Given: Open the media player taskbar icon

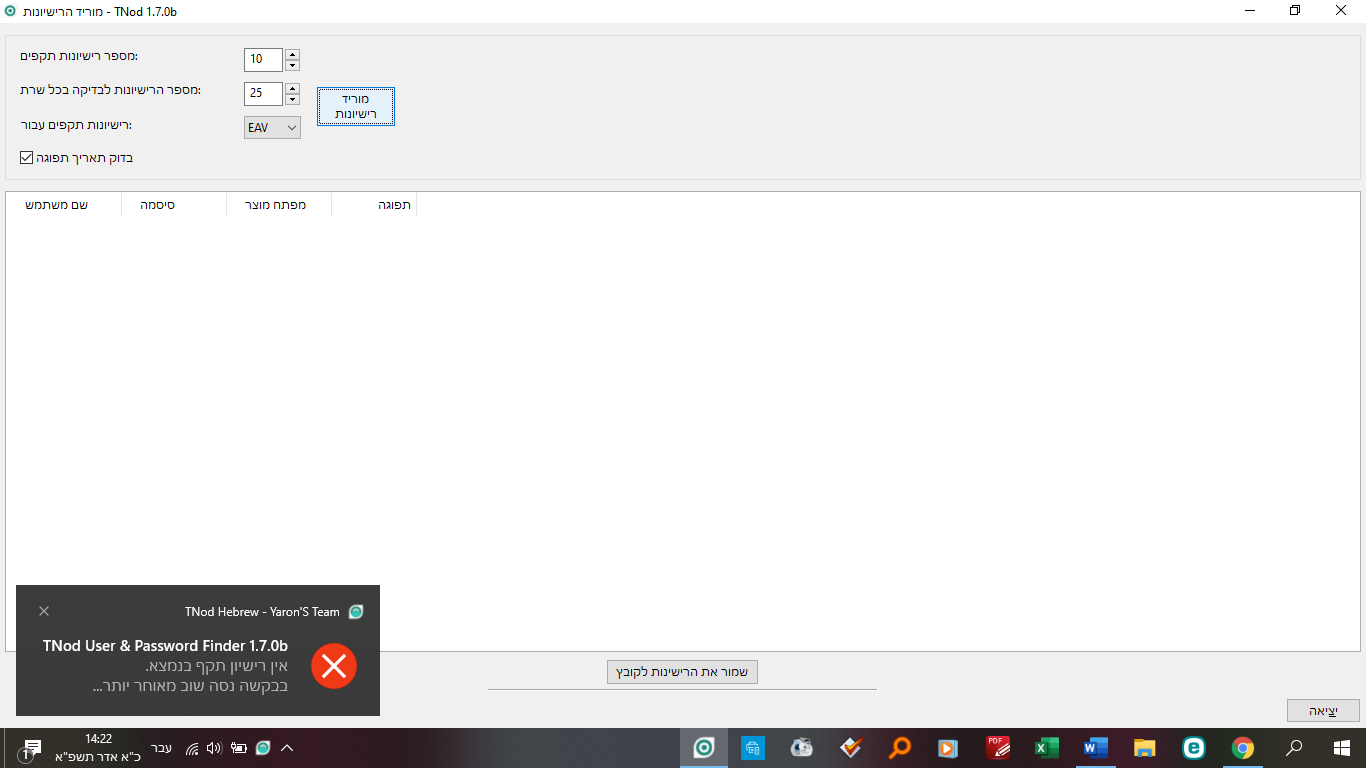Looking at the screenshot, I should [x=948, y=748].
